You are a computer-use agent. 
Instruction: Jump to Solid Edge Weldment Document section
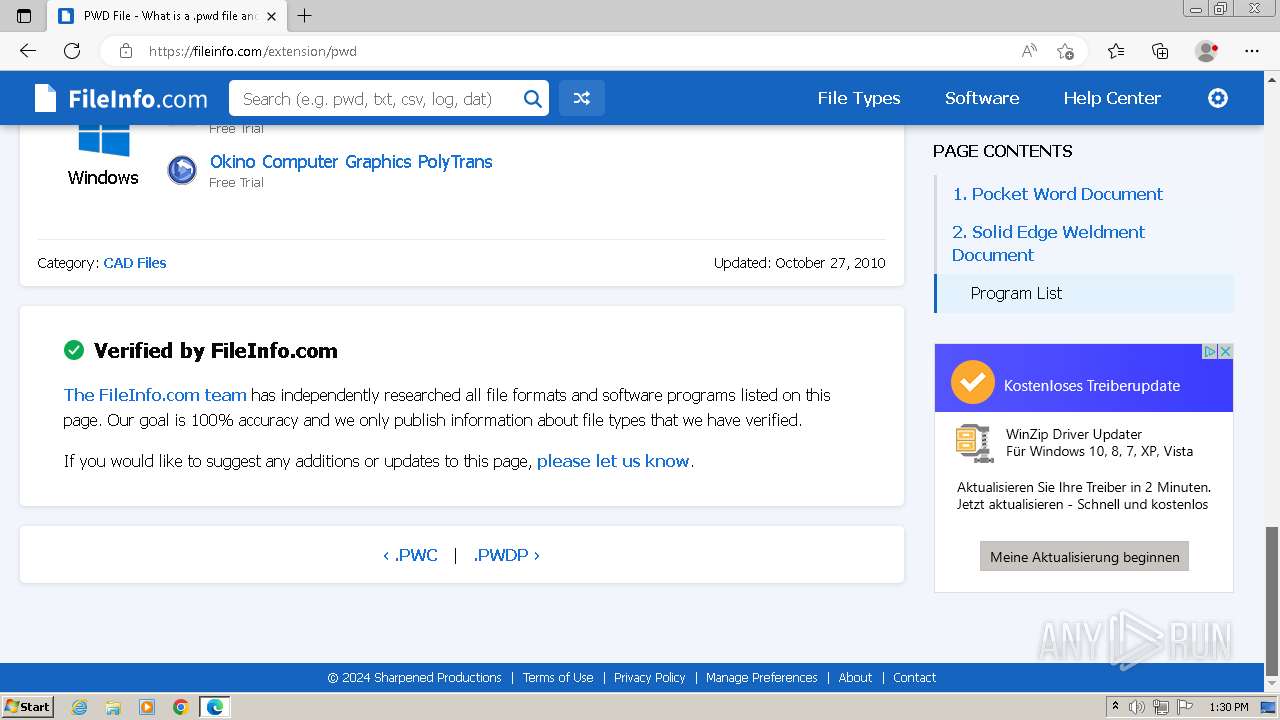point(1048,243)
